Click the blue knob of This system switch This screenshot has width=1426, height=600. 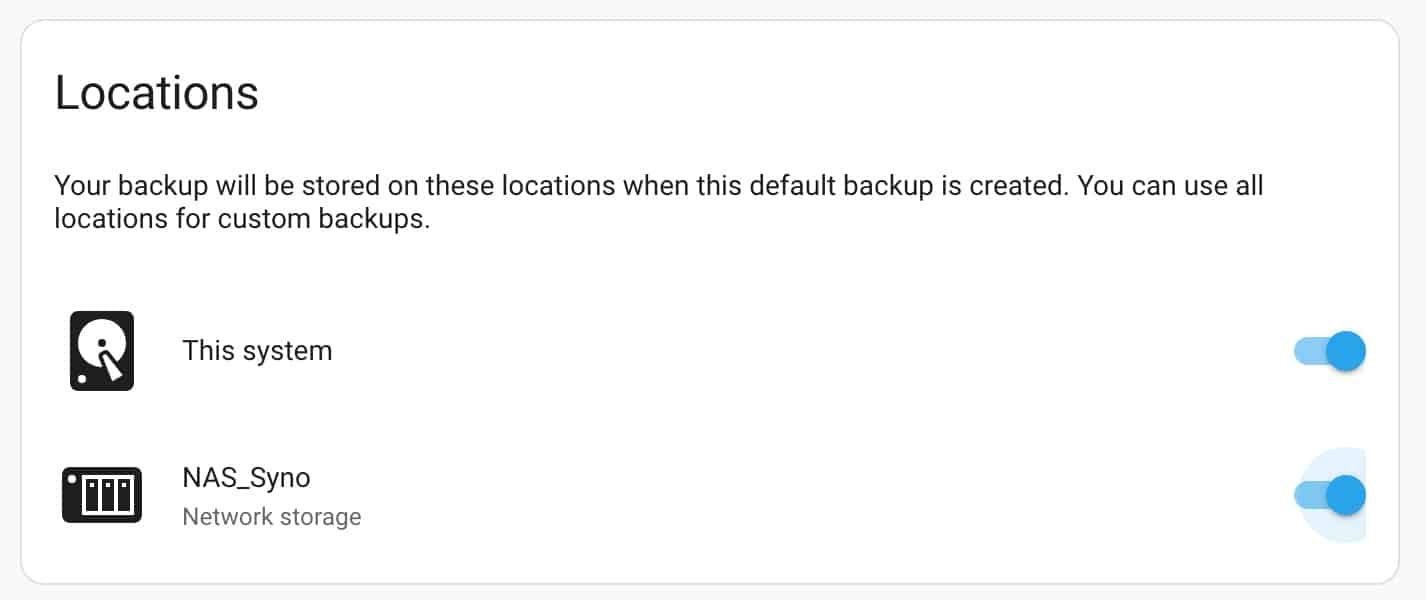(x=1347, y=351)
